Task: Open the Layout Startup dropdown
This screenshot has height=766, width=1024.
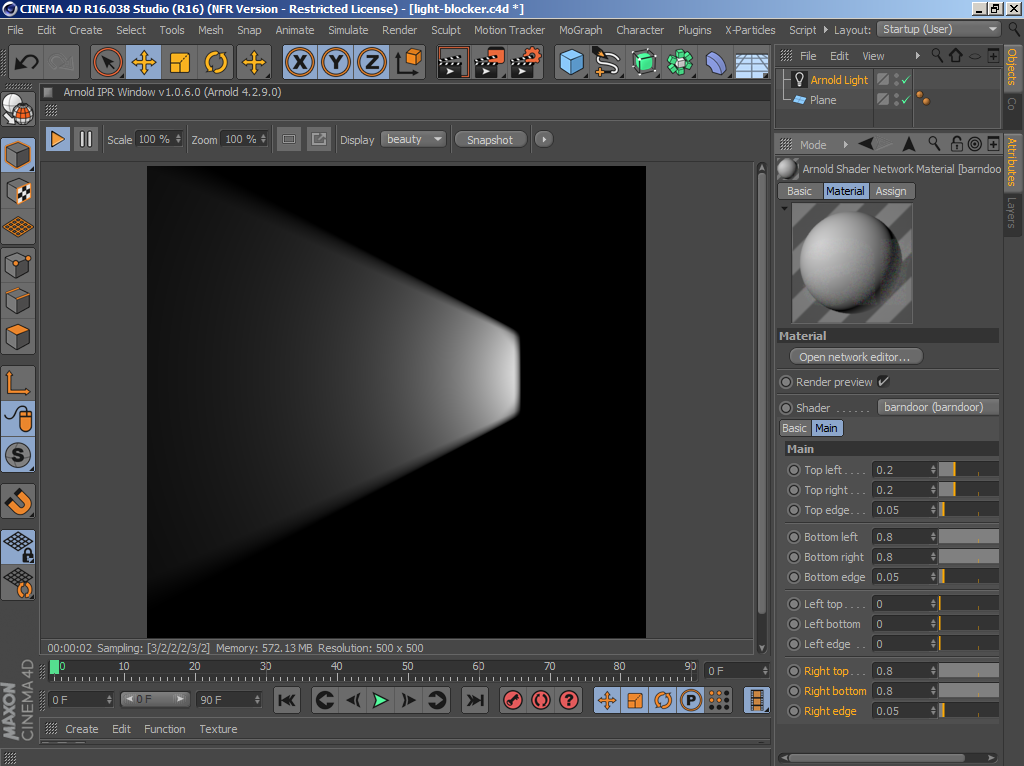Action: (x=938, y=29)
